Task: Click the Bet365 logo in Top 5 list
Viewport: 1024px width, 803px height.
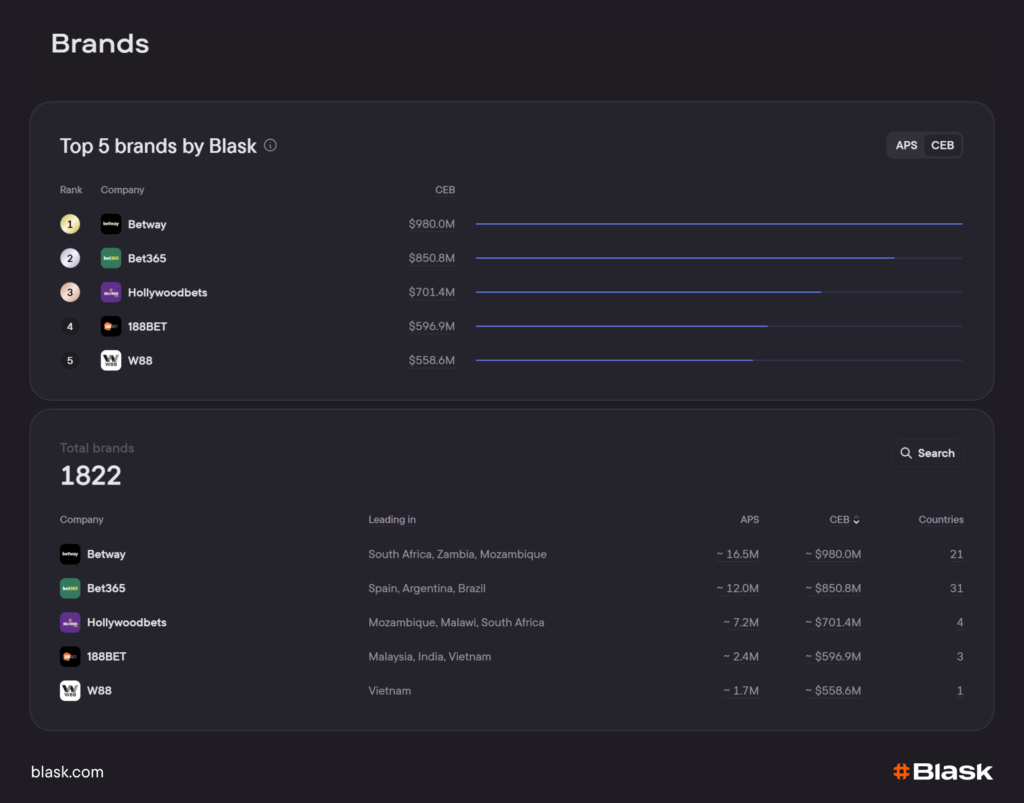Action: point(111,258)
